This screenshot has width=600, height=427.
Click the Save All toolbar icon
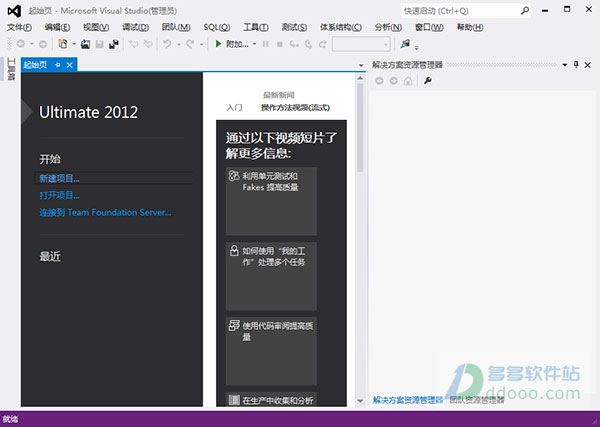[114, 44]
